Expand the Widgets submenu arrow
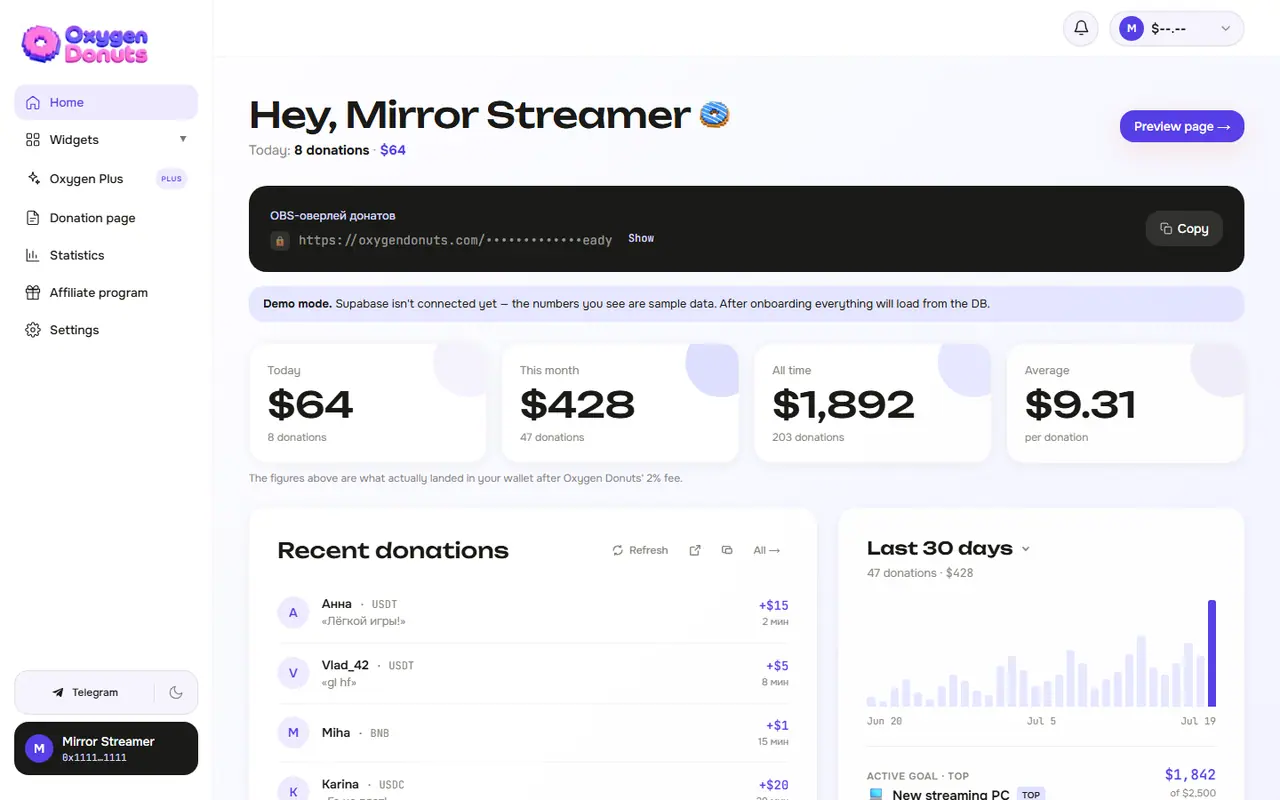The height and width of the screenshot is (800, 1280). click(183, 139)
